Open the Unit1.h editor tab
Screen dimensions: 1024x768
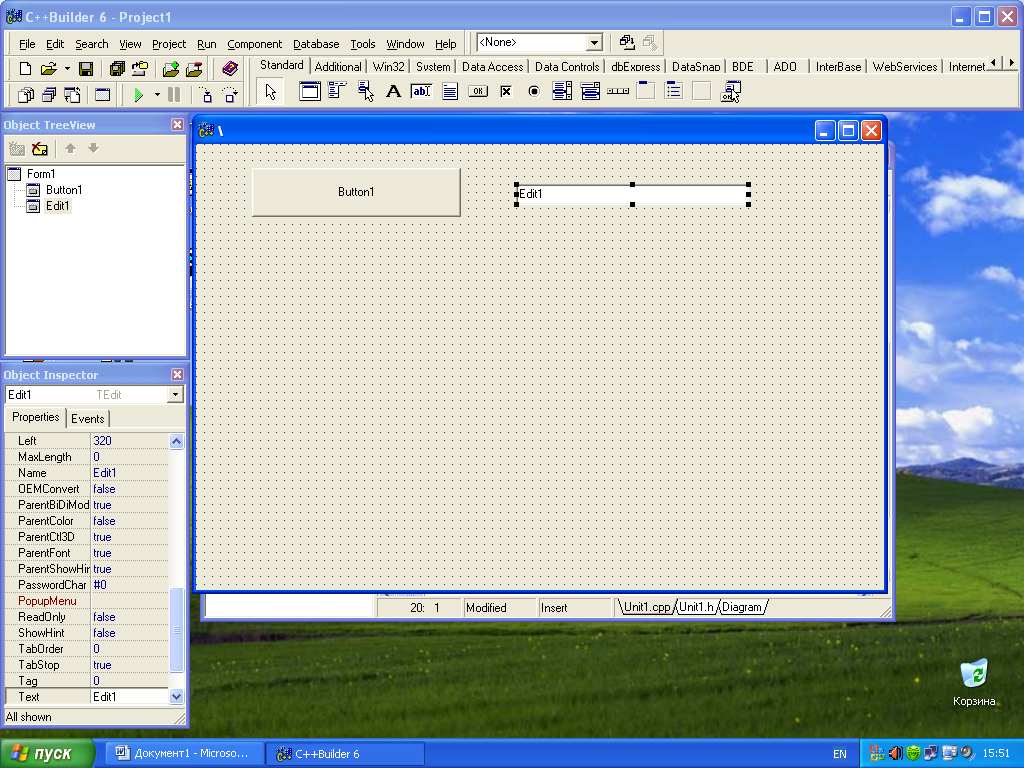point(696,607)
